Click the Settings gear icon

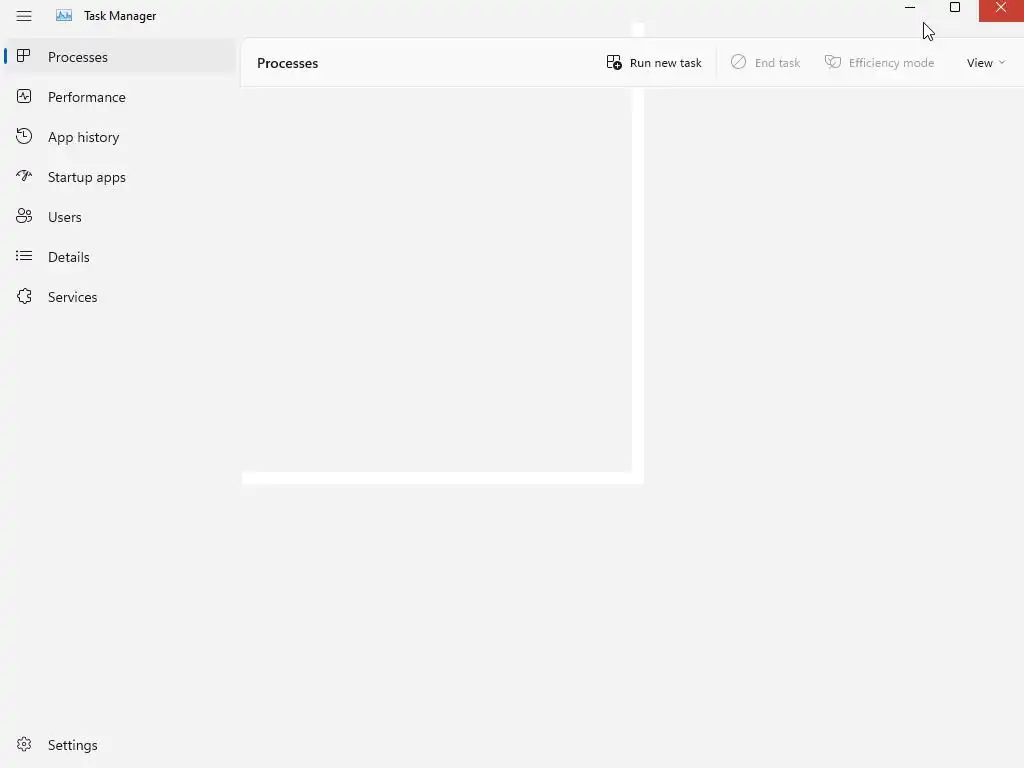click(x=24, y=744)
